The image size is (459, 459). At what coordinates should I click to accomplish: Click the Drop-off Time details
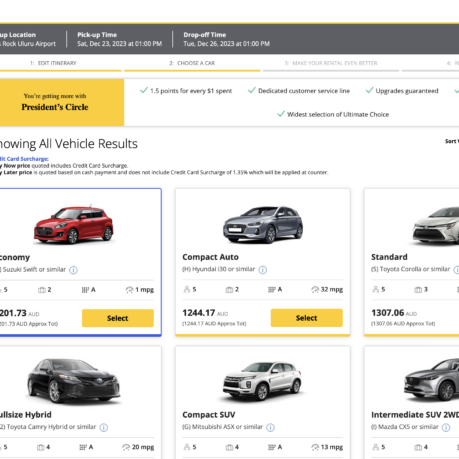click(226, 39)
